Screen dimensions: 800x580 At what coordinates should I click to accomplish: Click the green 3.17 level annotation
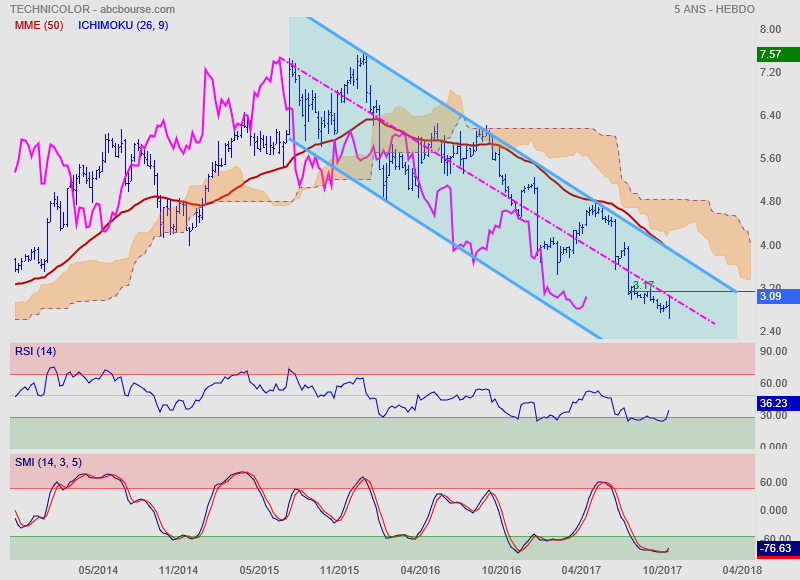click(643, 285)
